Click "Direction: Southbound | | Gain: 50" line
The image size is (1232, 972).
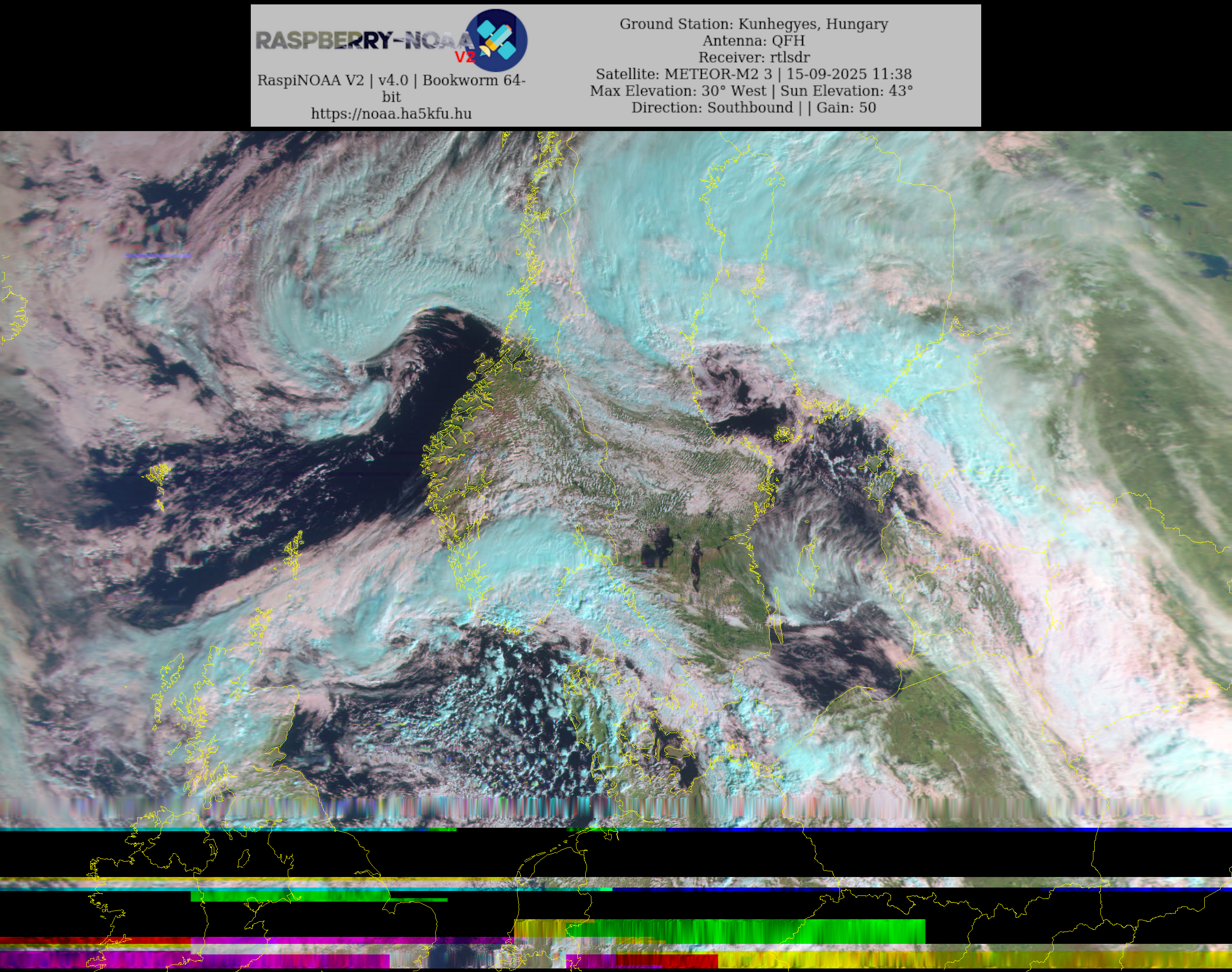753,108
